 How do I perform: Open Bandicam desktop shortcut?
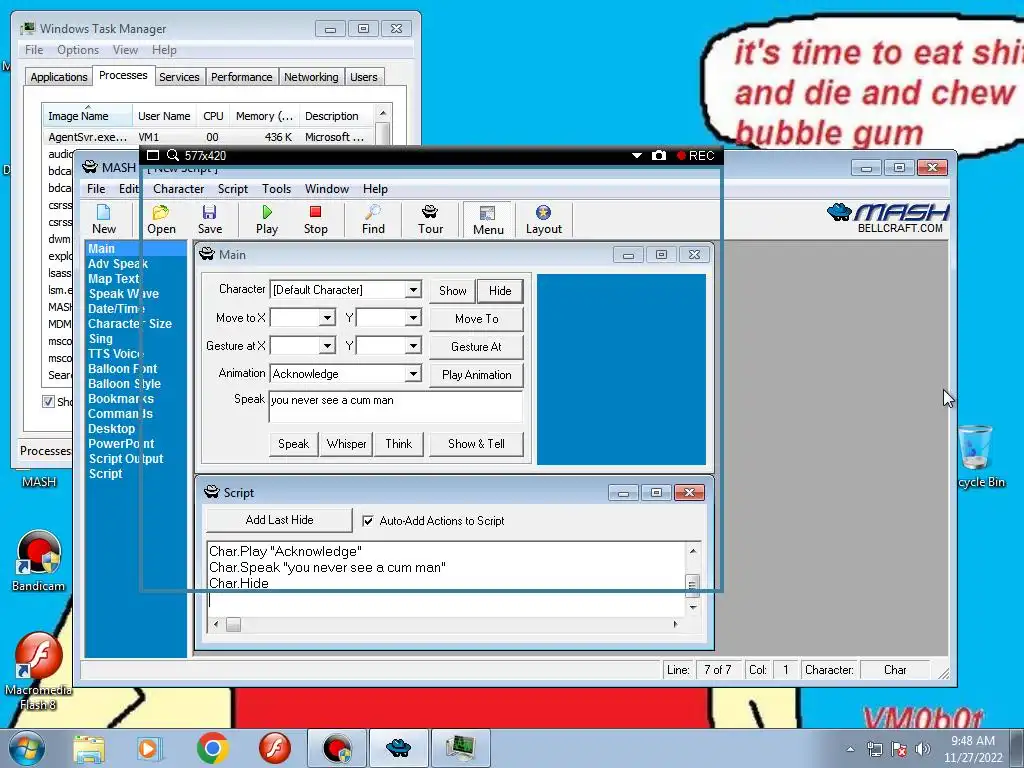coord(39,561)
